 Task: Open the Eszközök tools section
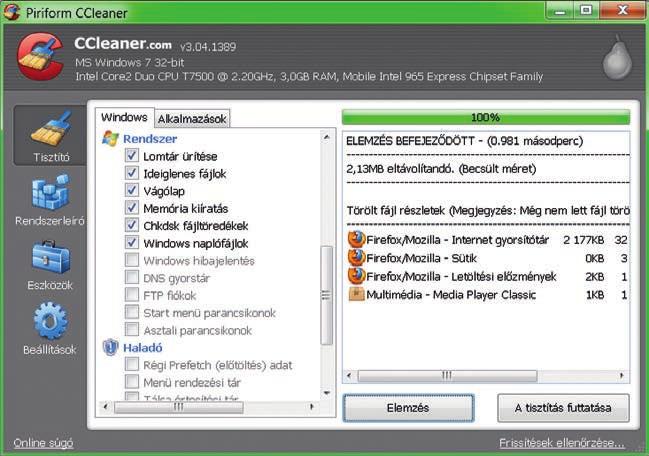coord(50,265)
